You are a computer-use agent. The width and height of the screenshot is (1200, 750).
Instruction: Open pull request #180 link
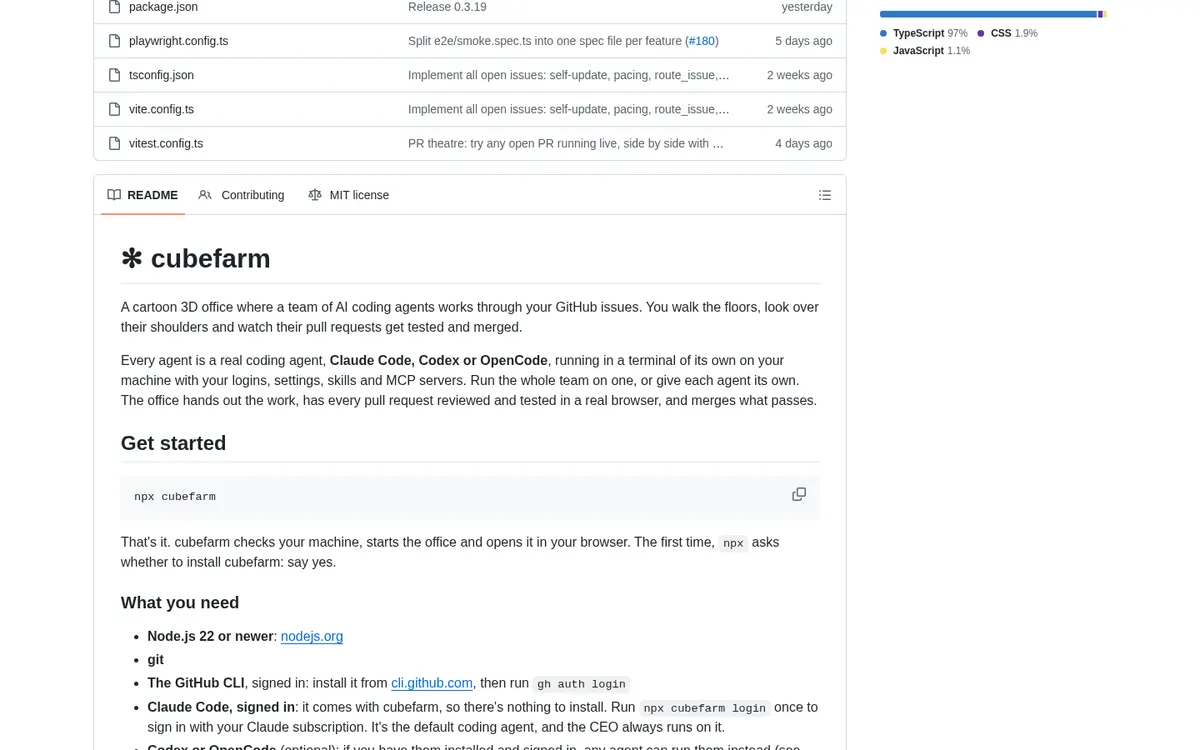(701, 41)
